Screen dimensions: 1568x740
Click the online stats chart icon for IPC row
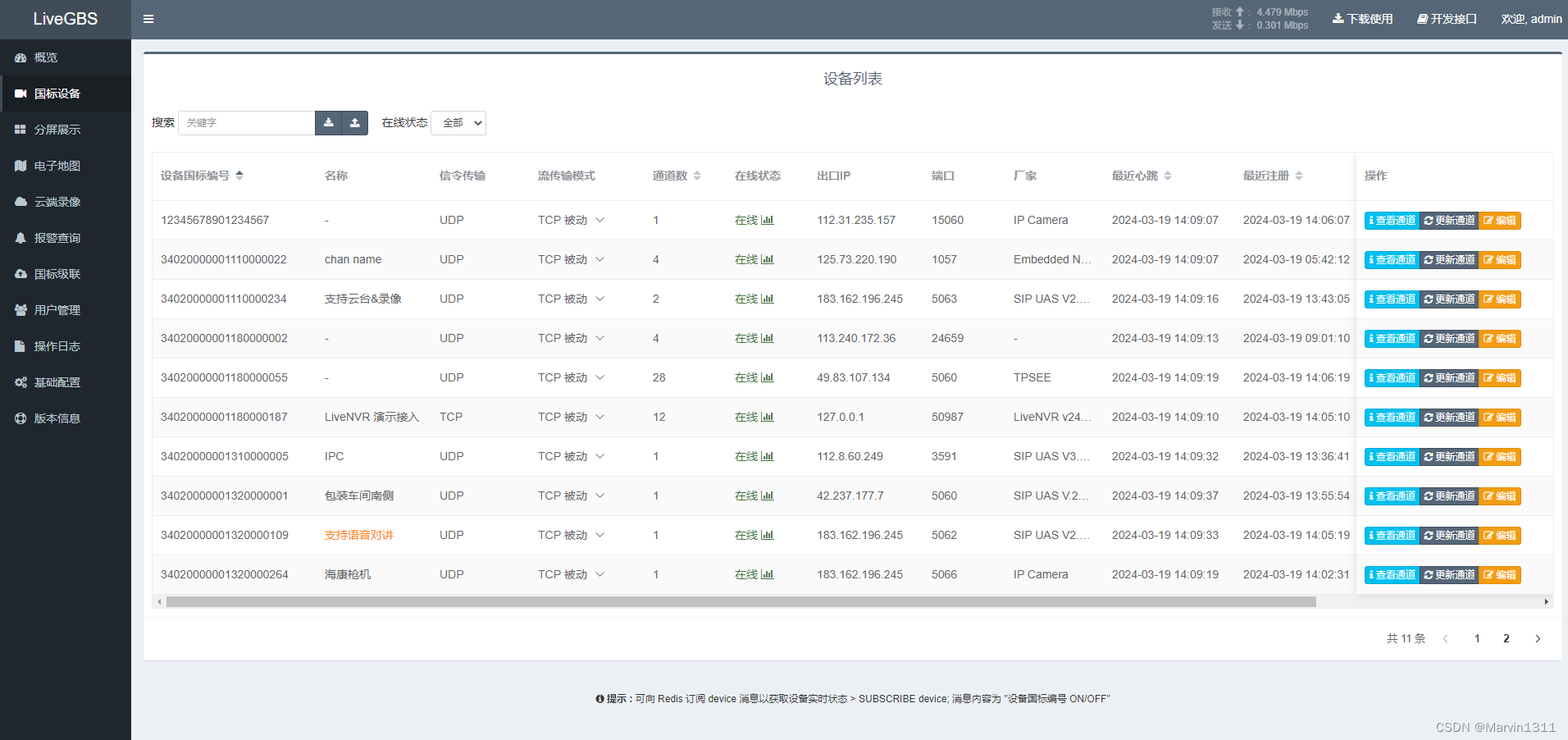(x=768, y=456)
